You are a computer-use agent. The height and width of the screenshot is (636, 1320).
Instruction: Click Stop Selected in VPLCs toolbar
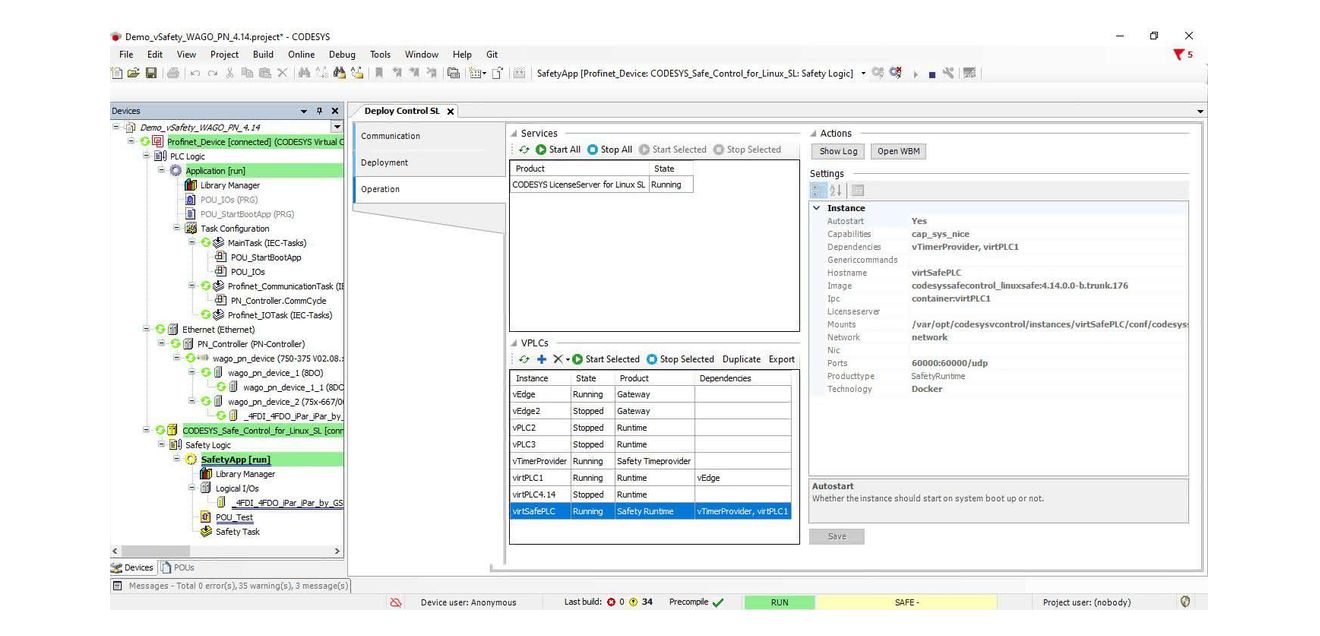680,359
